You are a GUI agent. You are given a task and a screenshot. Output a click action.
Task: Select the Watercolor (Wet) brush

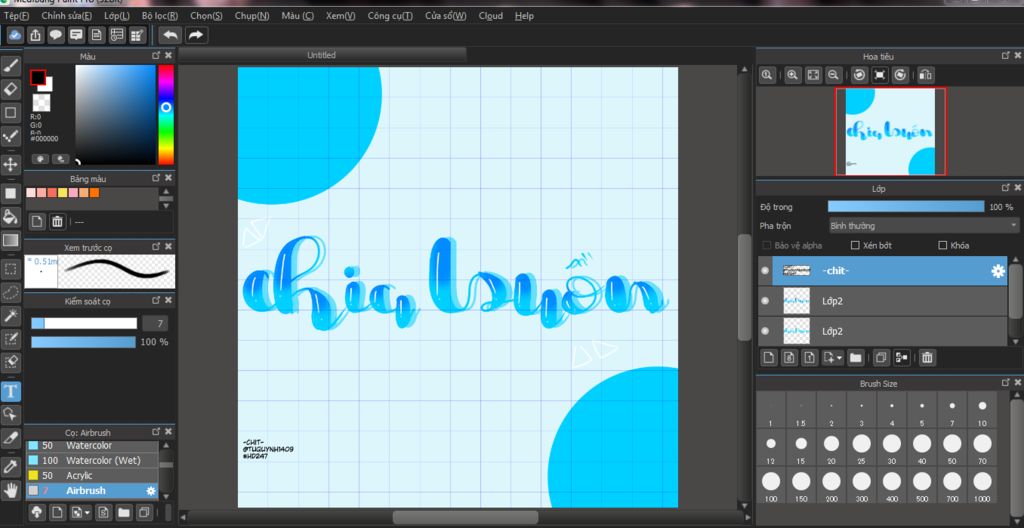click(91, 461)
